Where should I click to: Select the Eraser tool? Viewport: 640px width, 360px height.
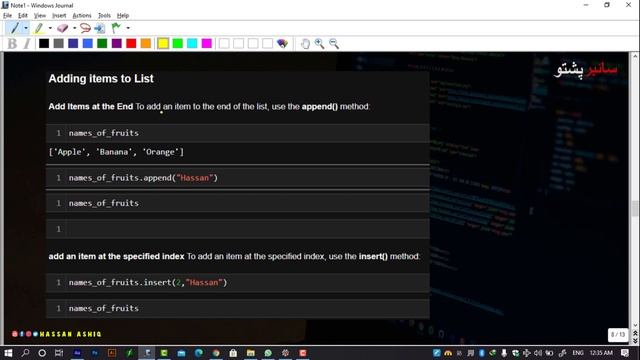62,28
